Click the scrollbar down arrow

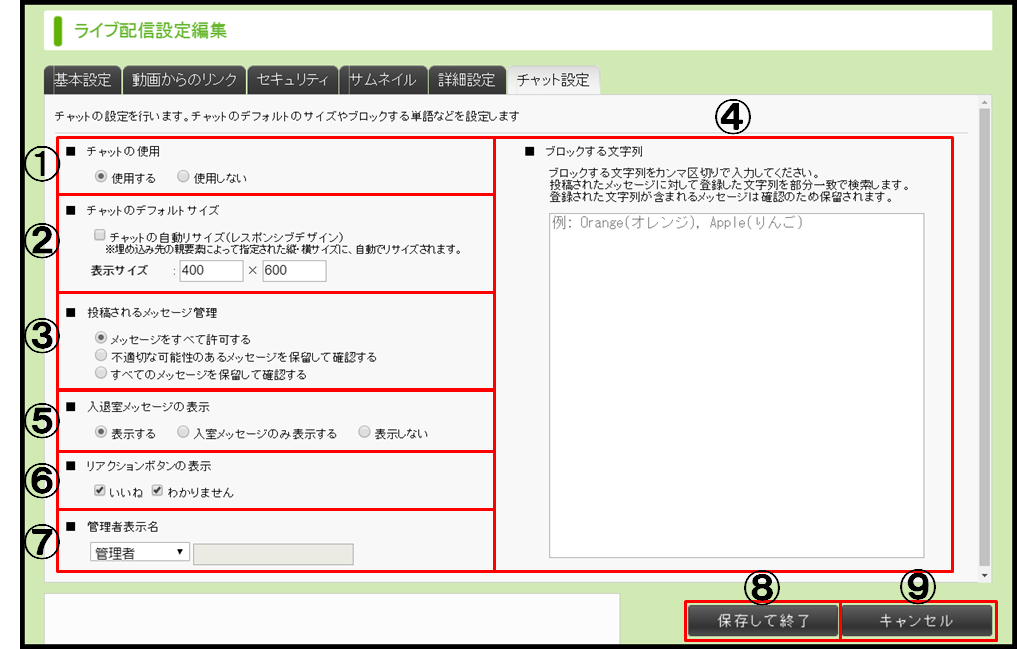[985, 576]
